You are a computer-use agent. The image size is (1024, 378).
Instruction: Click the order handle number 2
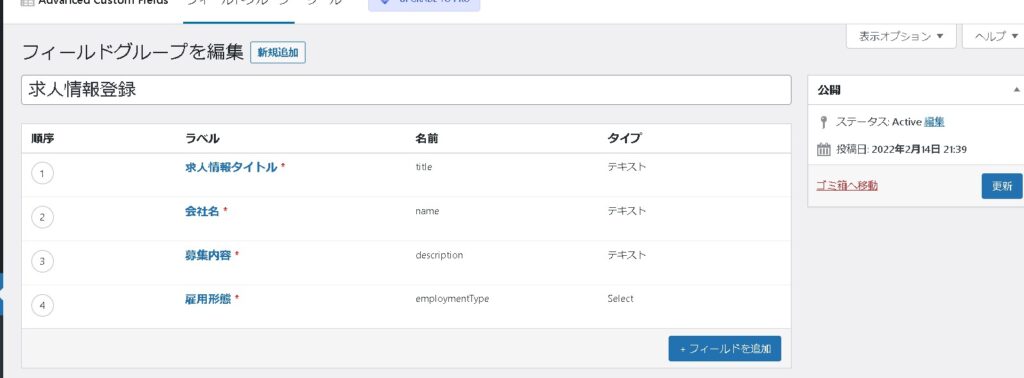click(x=42, y=217)
